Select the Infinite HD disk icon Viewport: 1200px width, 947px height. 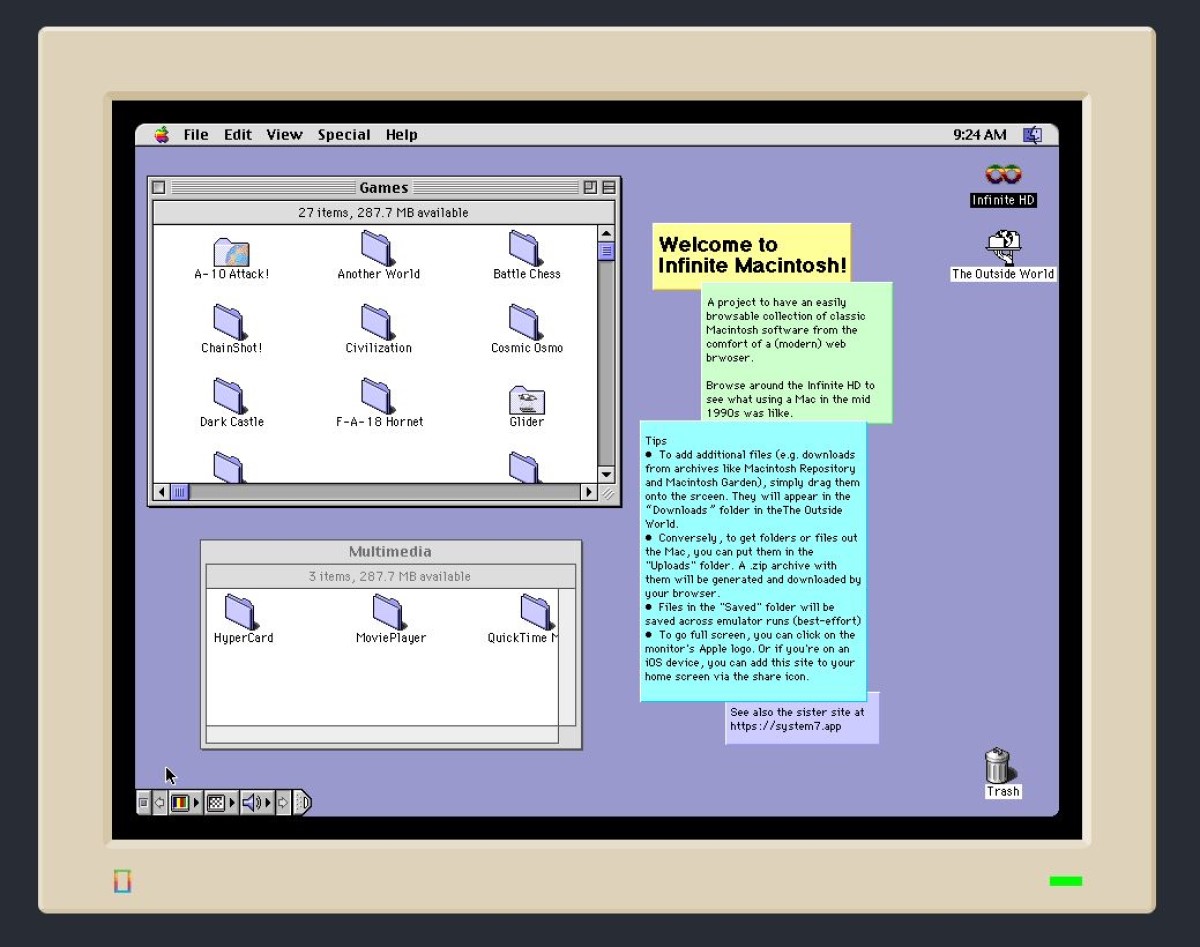[x=1003, y=175]
